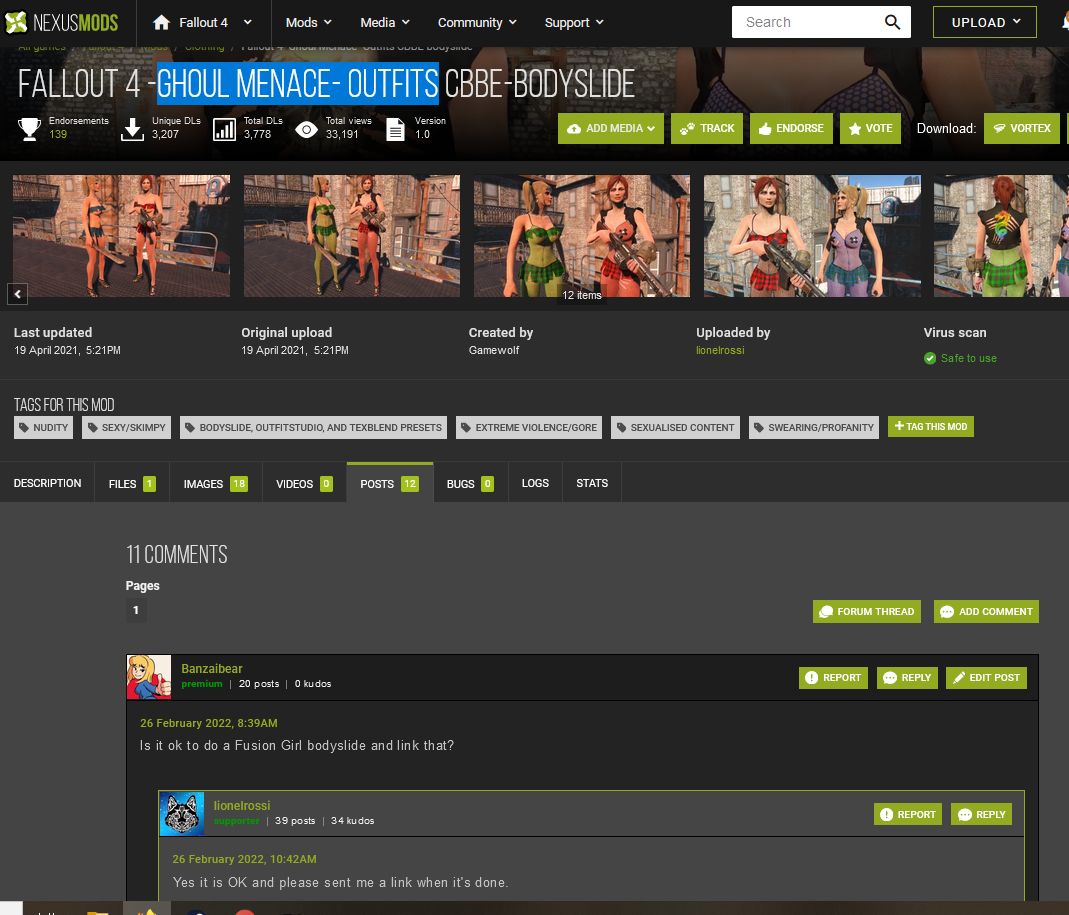The height and width of the screenshot is (915, 1069).
Task: Select comments page 1
Action: (x=136, y=610)
